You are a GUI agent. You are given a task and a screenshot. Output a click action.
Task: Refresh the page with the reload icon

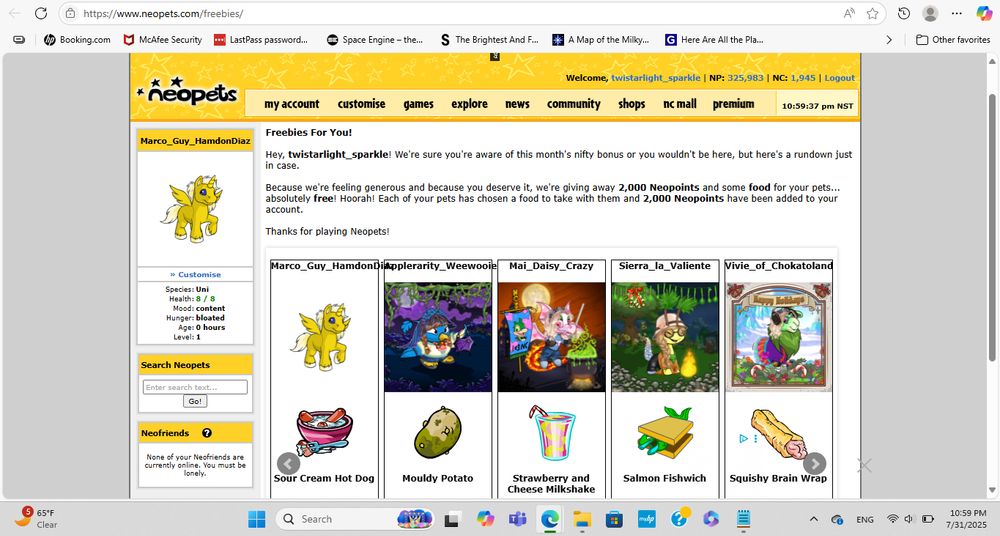(x=41, y=13)
